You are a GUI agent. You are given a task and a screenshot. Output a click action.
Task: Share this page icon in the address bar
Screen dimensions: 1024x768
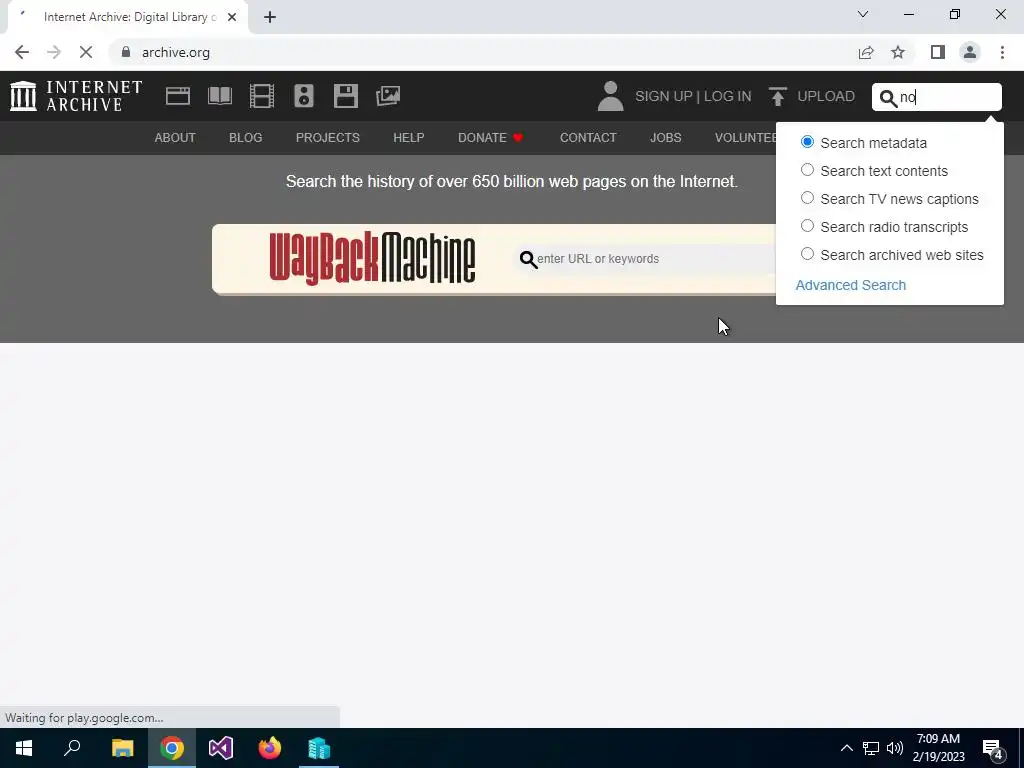click(866, 52)
